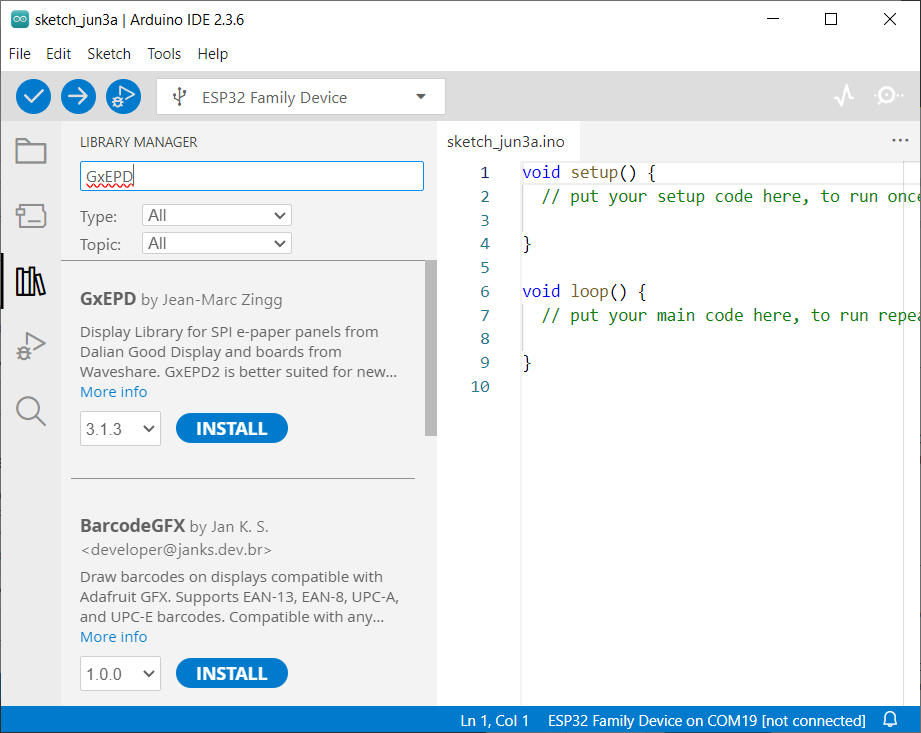The image size is (921, 733).
Task: Follow the GxEPD More info link
Action: point(113,392)
